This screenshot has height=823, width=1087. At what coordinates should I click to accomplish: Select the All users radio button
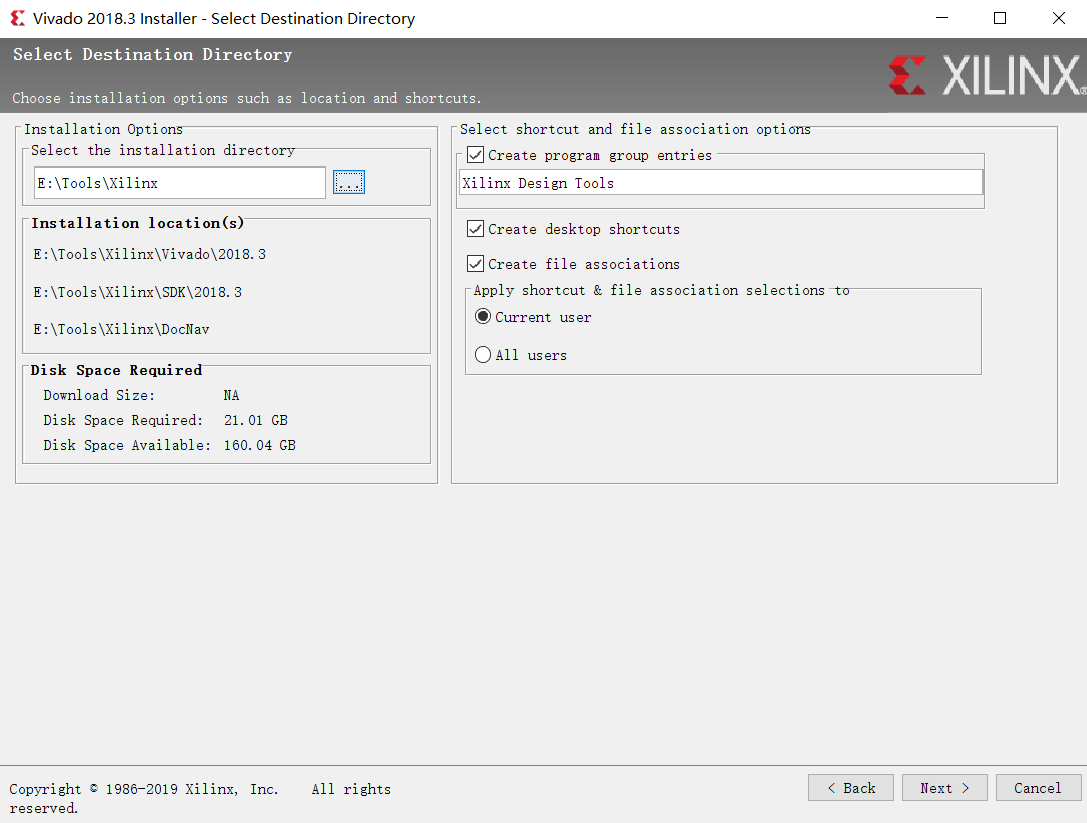point(482,355)
